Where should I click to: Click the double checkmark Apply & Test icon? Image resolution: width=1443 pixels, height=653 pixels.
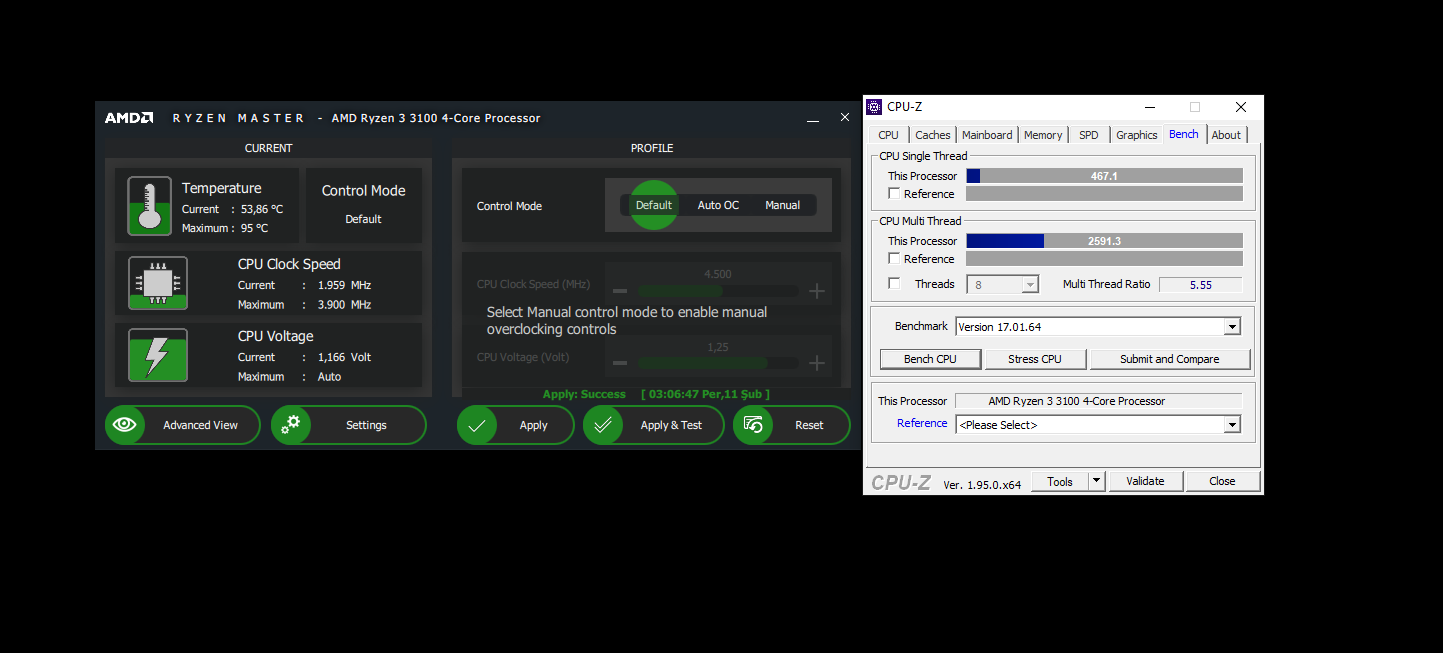602,425
